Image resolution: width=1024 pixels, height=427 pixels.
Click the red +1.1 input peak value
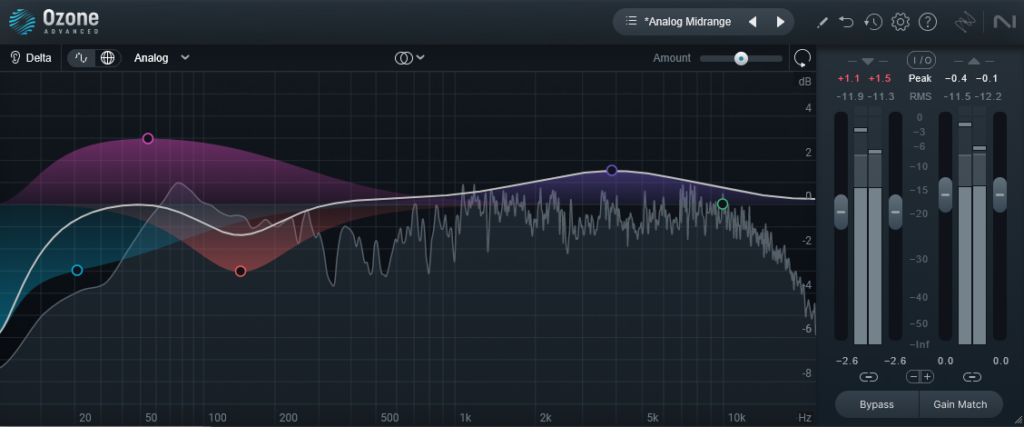[x=848, y=78]
